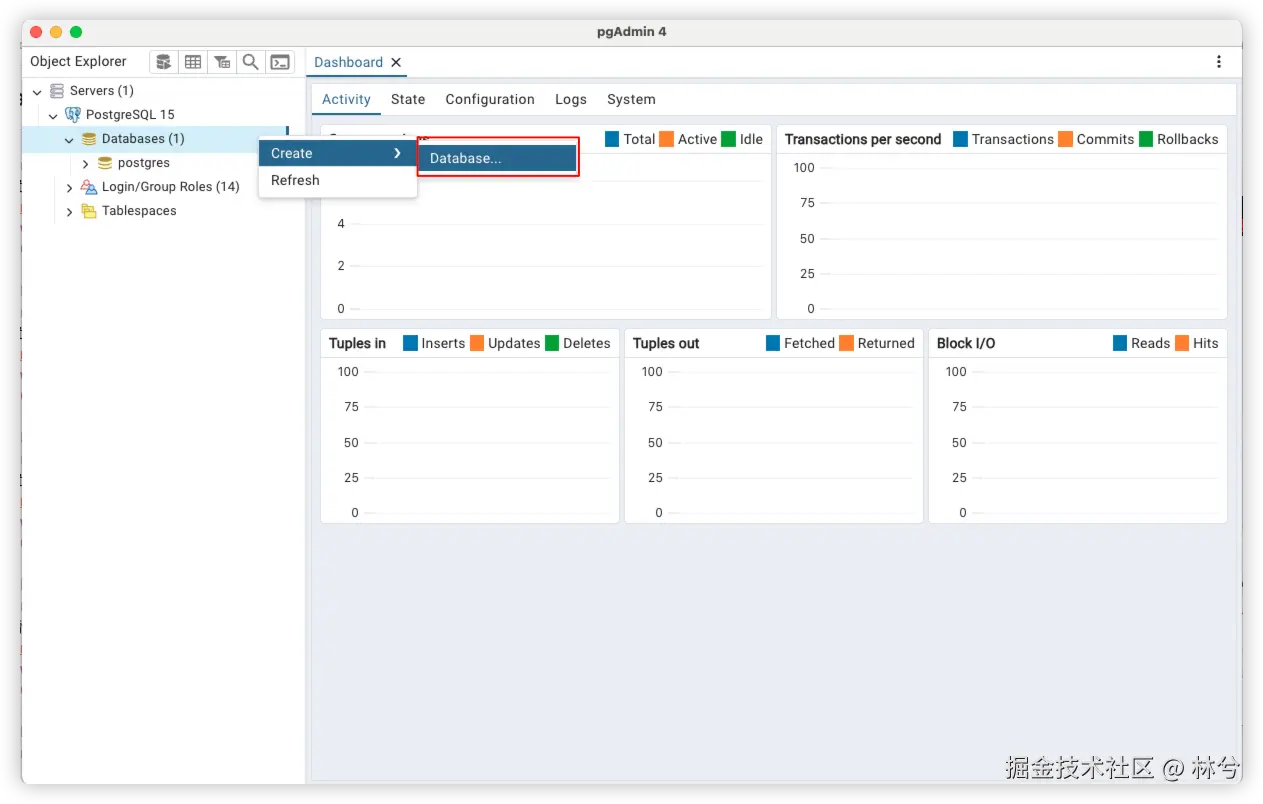
Task: Expand the Tablespaces node
Action: coord(69,211)
